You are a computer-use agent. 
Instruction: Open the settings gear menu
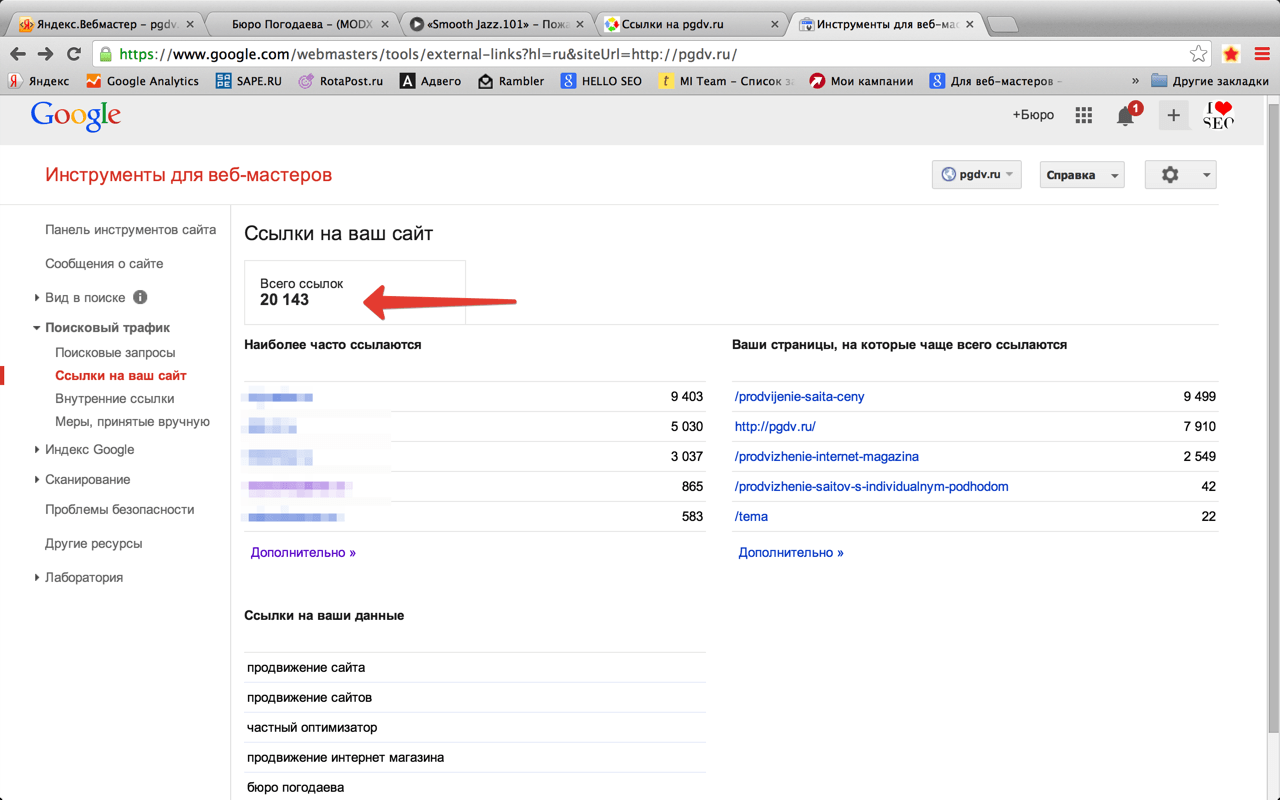point(1179,175)
